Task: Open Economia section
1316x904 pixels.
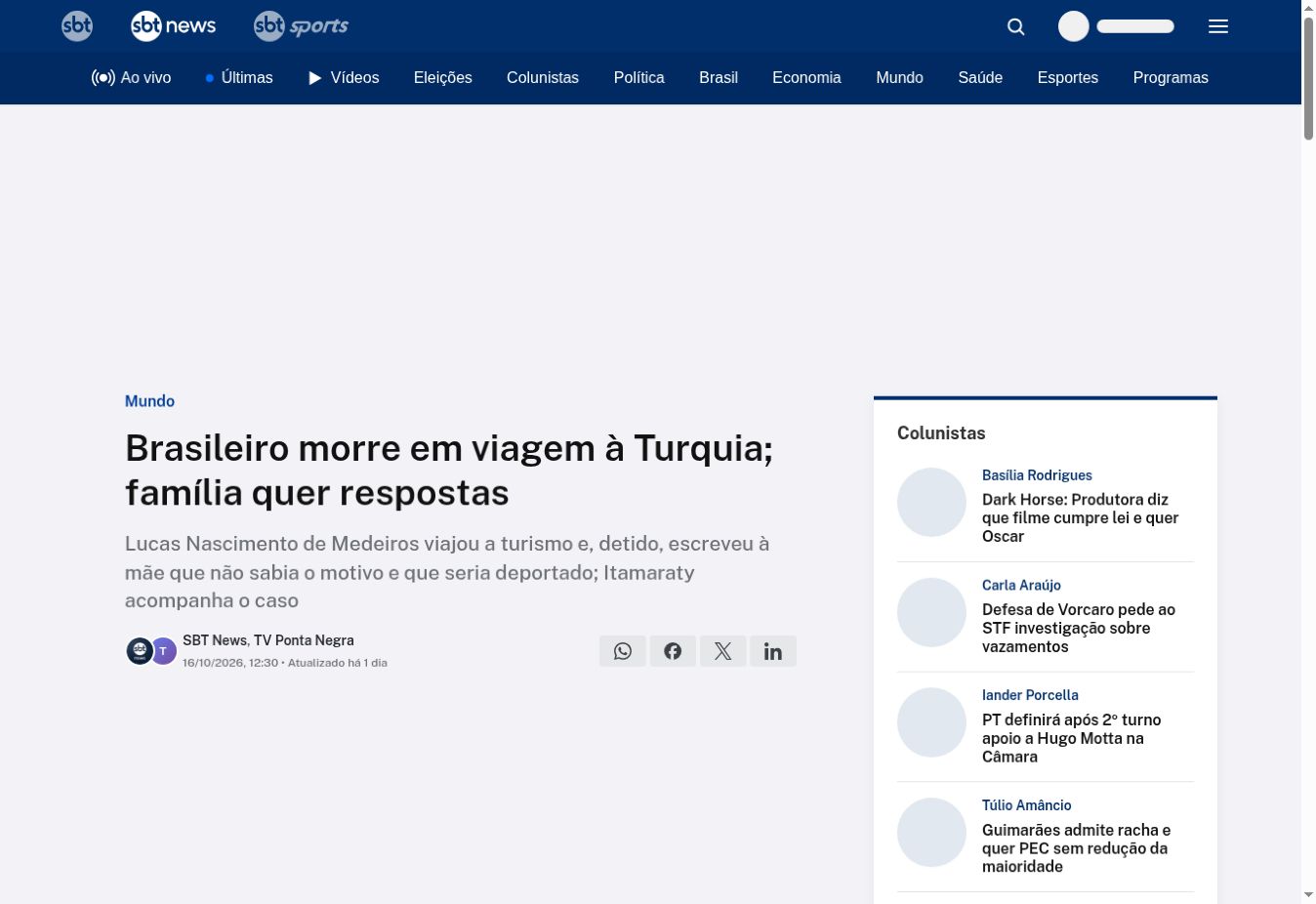Action: point(806,78)
